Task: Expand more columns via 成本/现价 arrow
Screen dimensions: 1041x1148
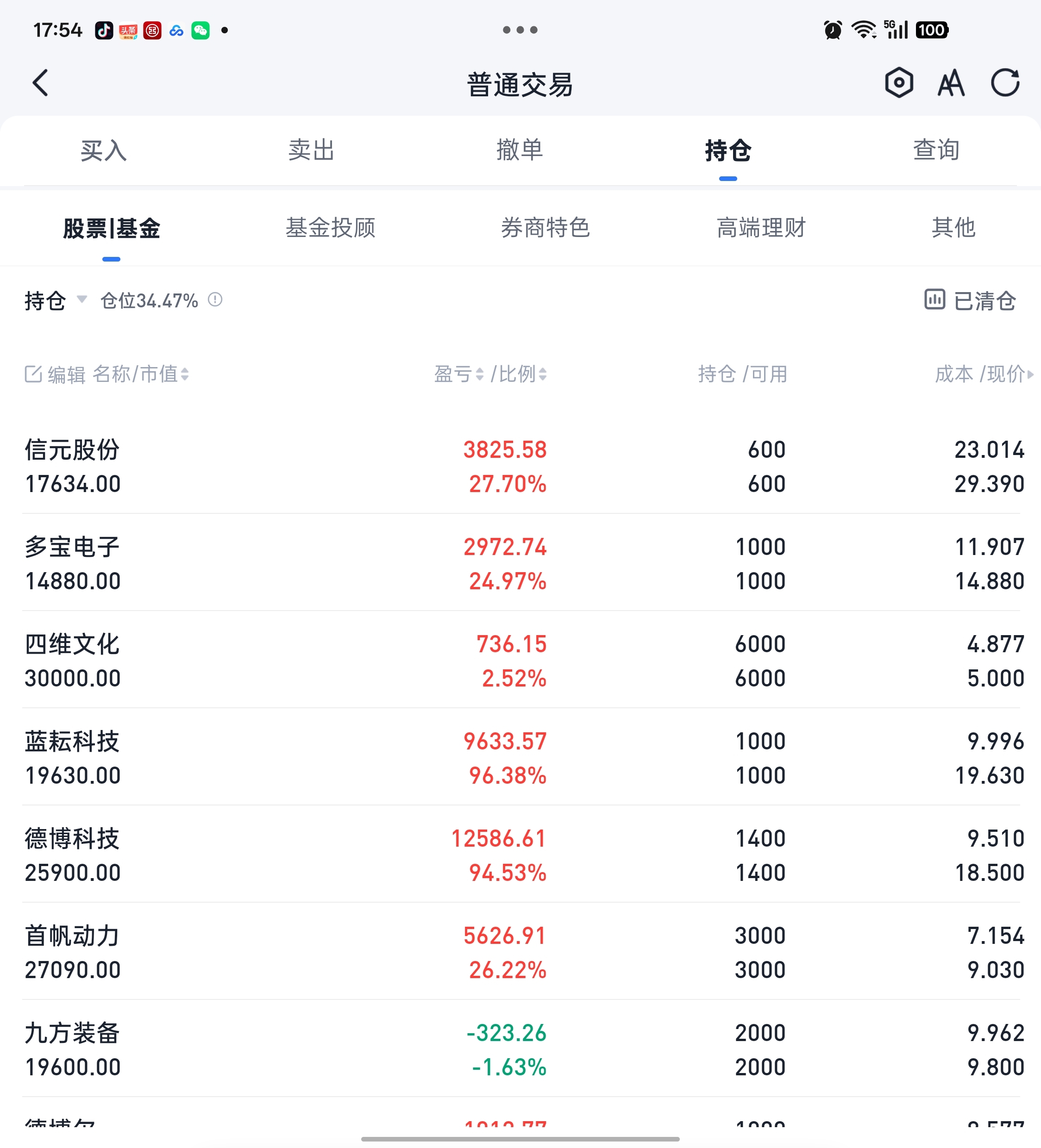Action: click(1029, 374)
